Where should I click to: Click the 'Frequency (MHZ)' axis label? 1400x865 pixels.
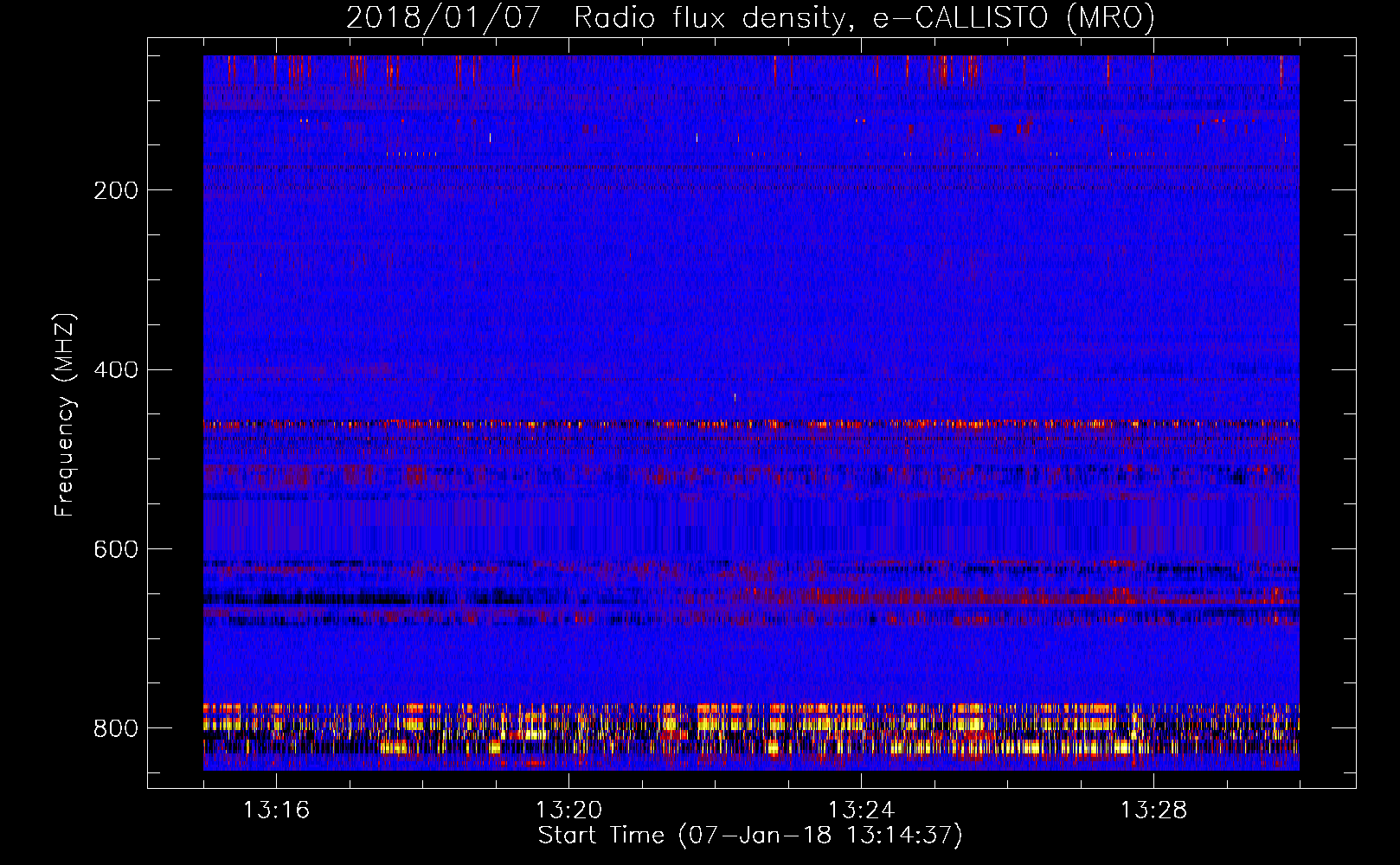coord(64,415)
